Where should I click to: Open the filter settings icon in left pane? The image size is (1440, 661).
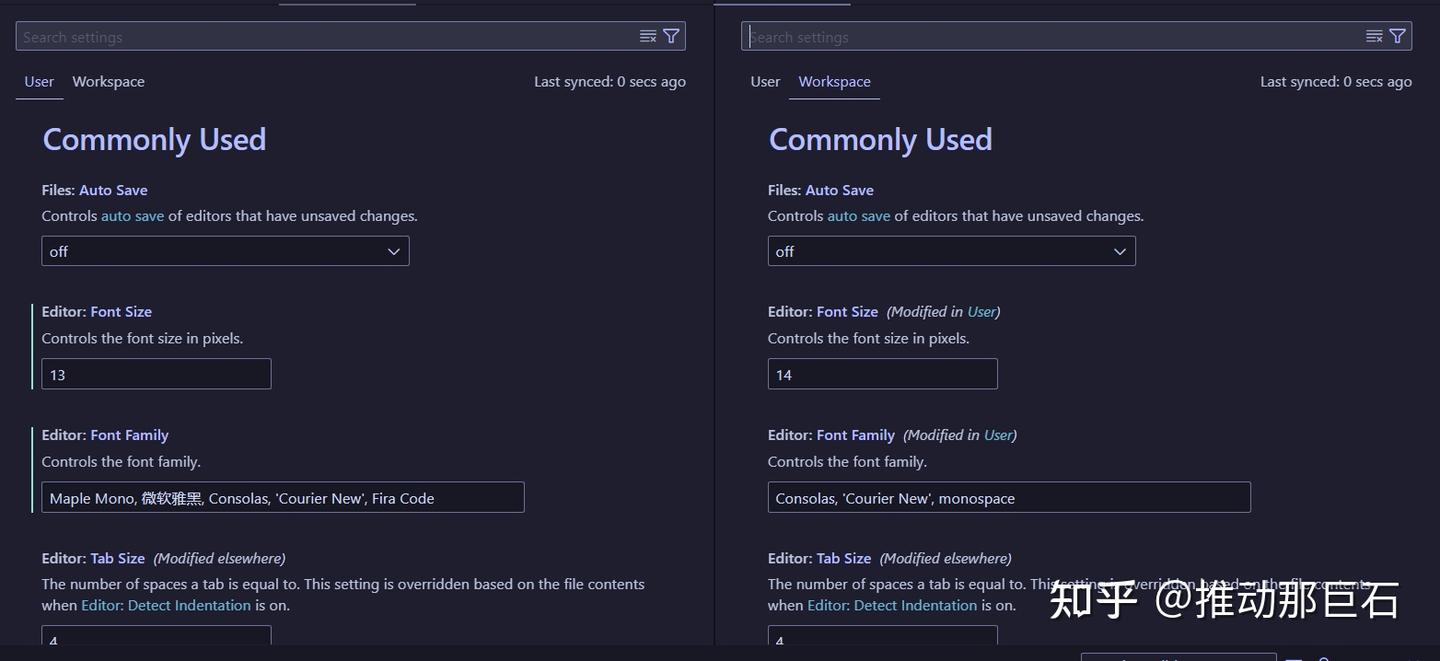click(672, 36)
